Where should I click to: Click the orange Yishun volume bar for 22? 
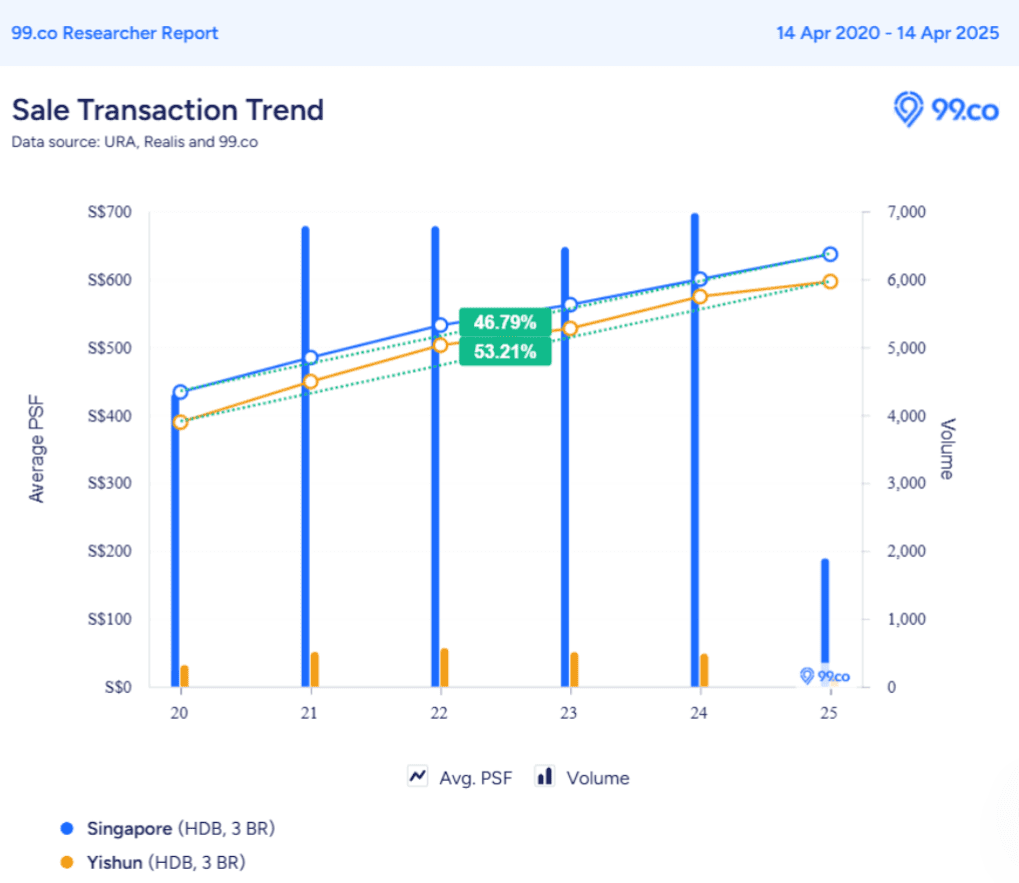(445, 667)
